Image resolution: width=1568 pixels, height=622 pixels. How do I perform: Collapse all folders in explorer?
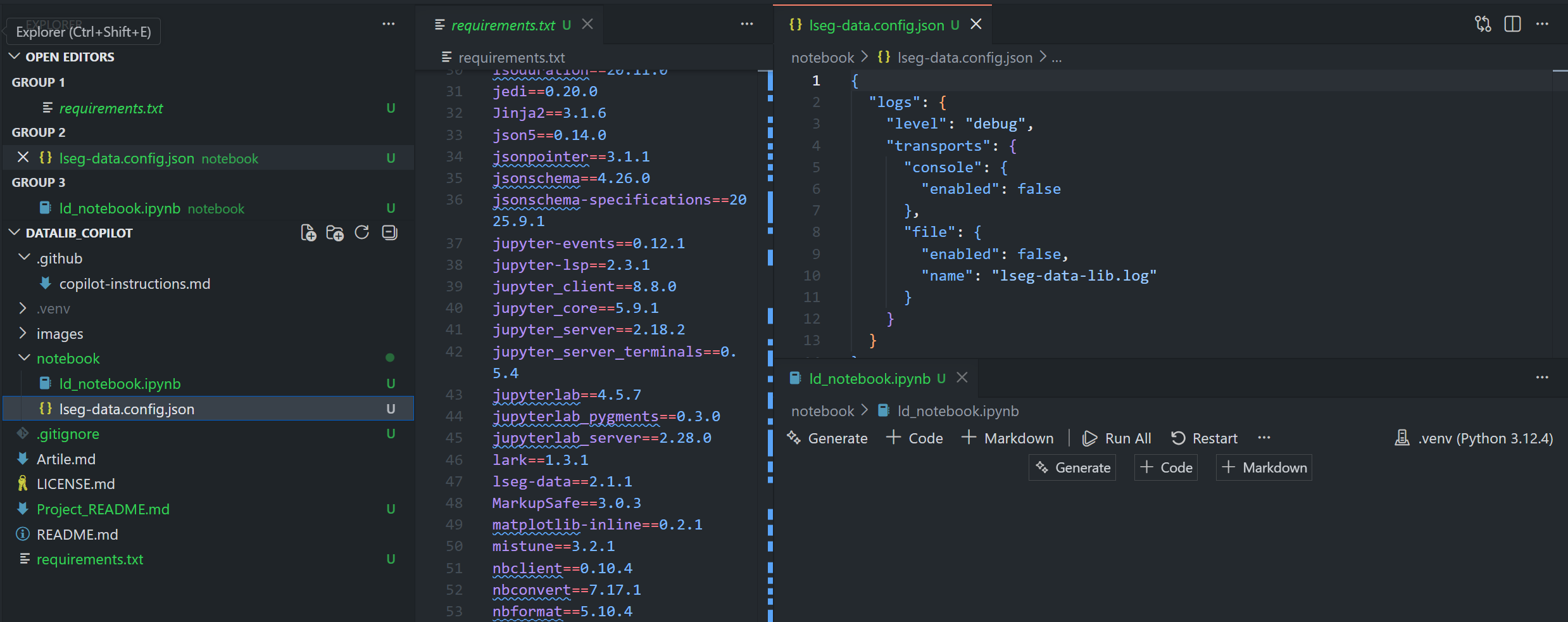[x=390, y=233]
